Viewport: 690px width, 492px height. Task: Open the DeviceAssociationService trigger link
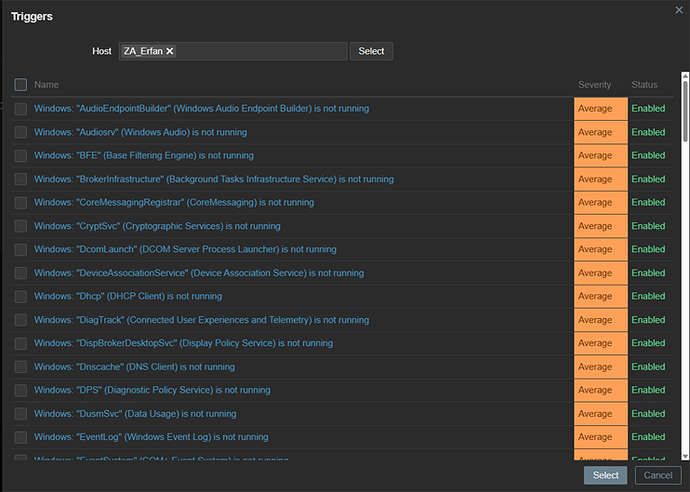pos(199,273)
